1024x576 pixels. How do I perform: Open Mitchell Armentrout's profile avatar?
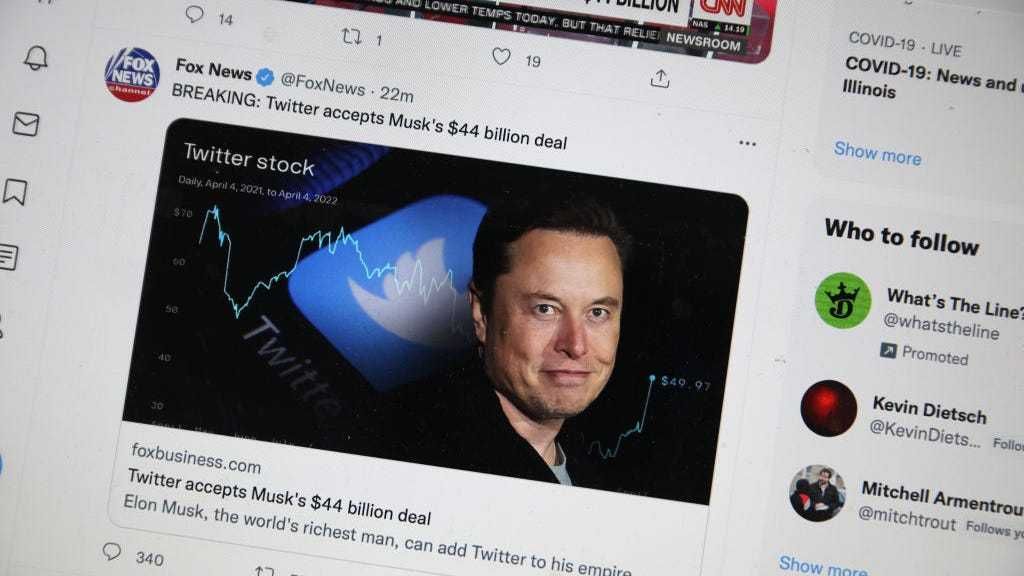[x=818, y=493]
